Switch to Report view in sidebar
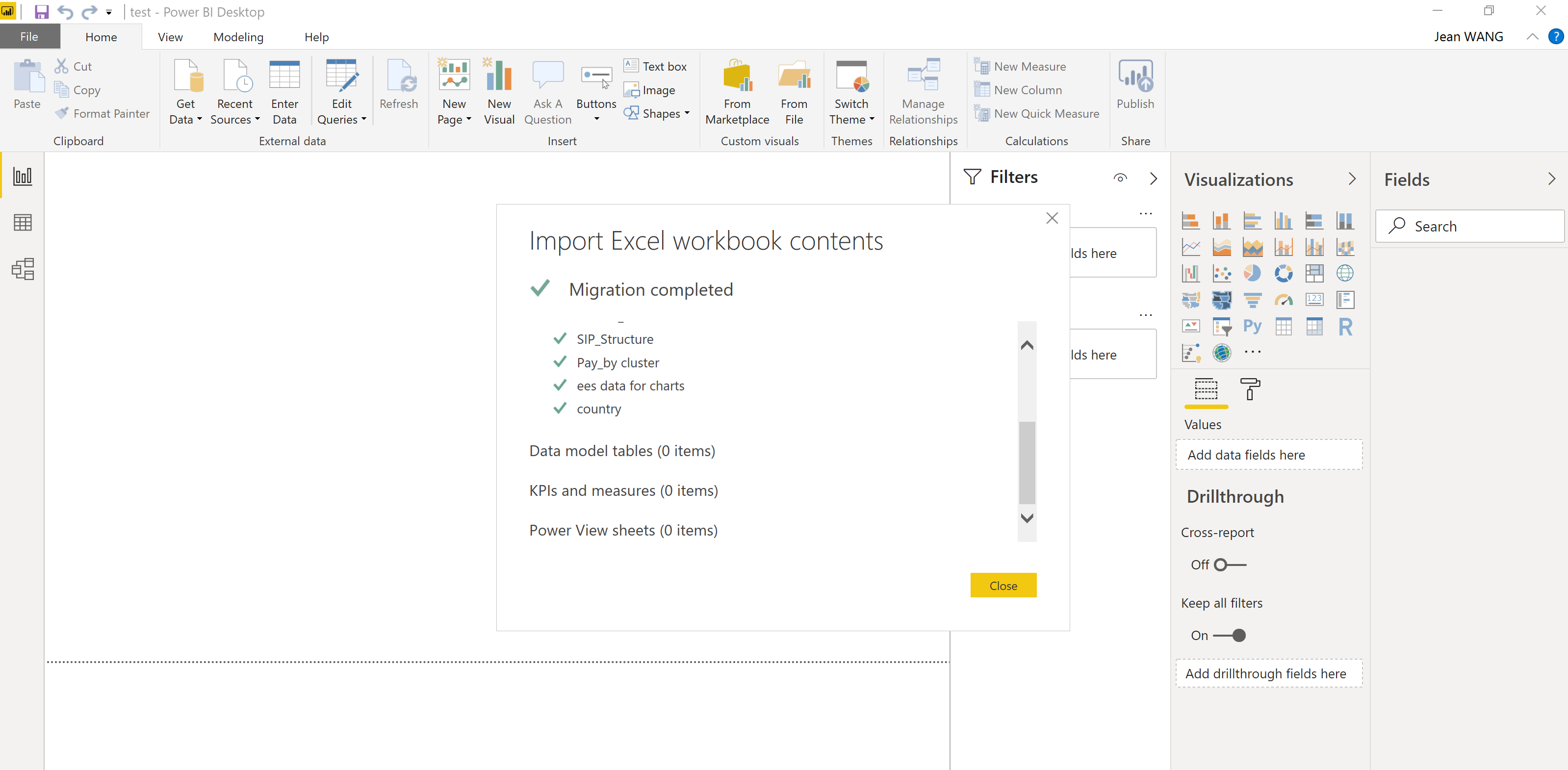The image size is (1568, 770). click(23, 177)
